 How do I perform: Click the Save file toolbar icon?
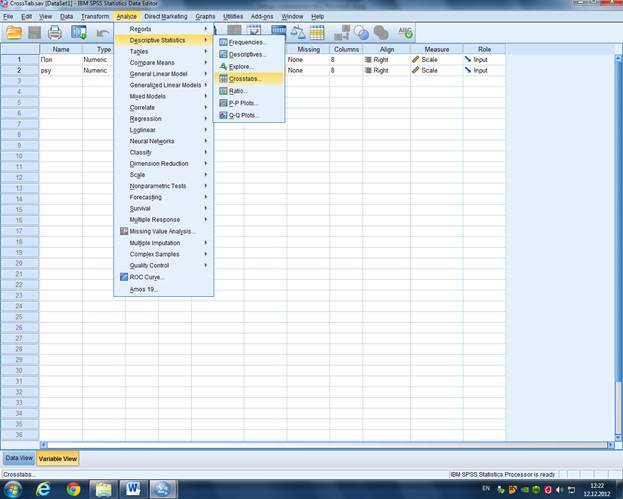point(35,33)
